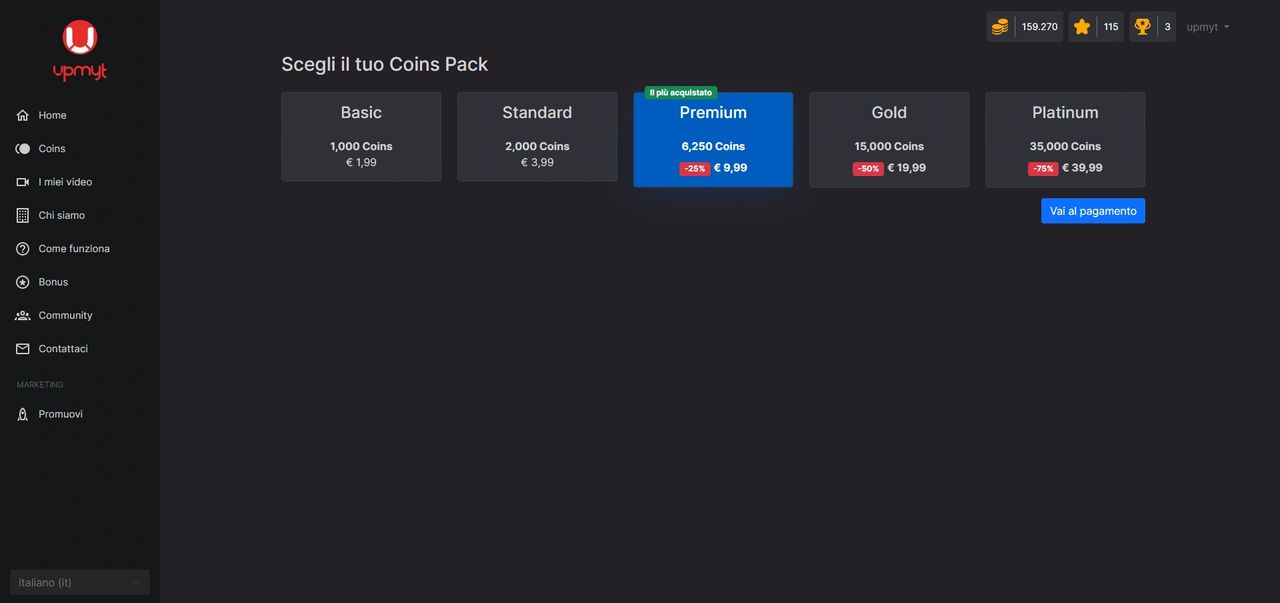Open the Bonus menu entry
This screenshot has width=1280, height=603.
tap(55, 281)
